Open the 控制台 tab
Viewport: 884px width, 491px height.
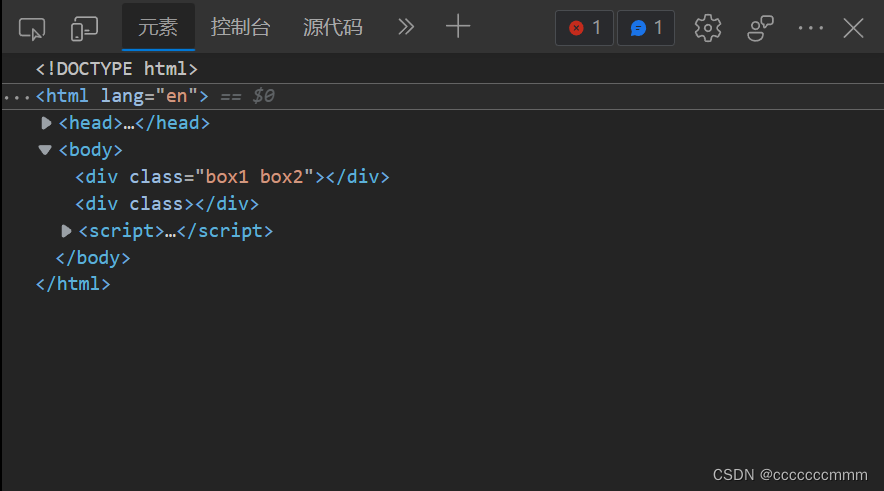tap(241, 27)
